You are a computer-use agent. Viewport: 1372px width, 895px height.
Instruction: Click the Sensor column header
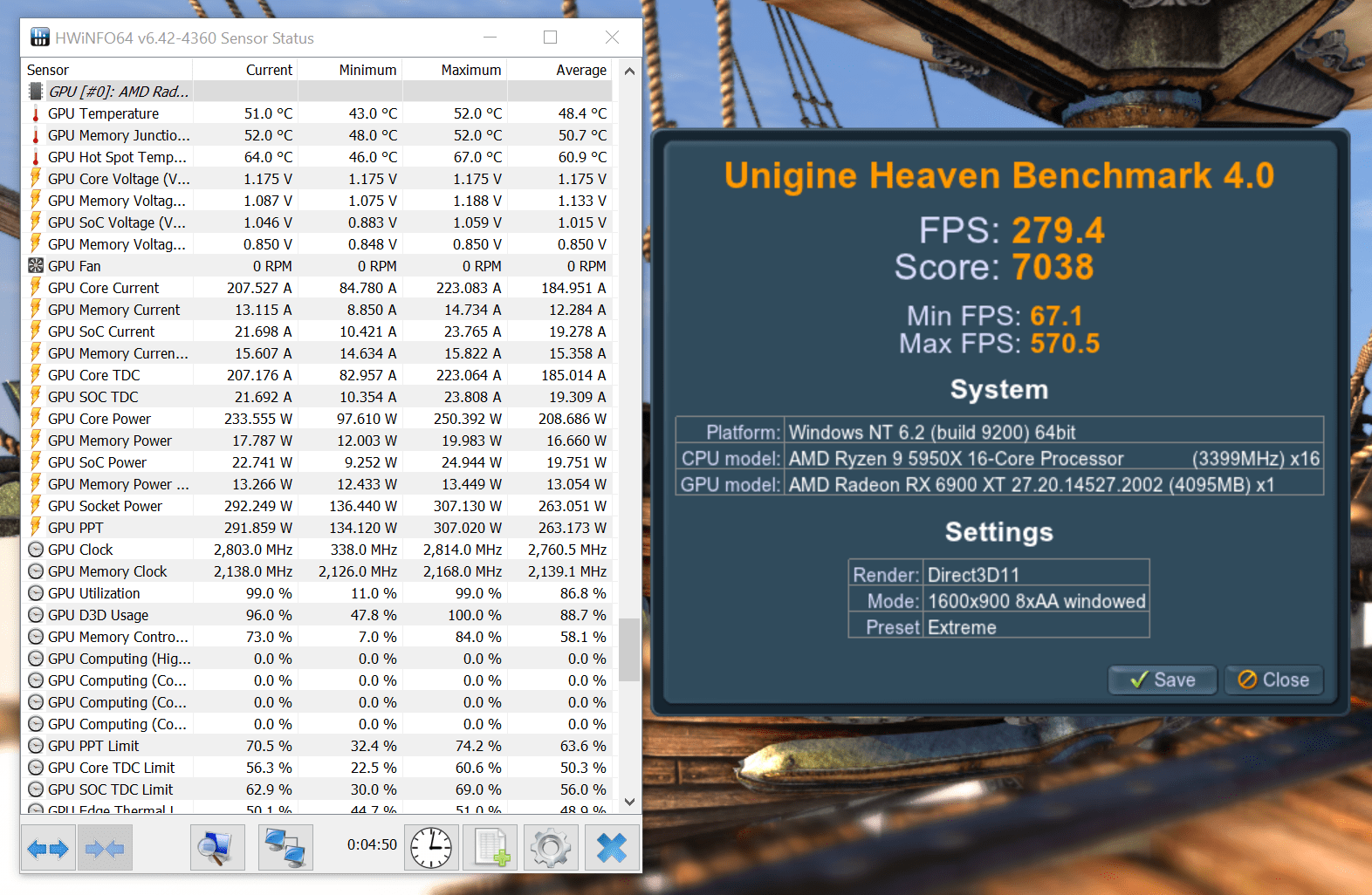pos(106,70)
